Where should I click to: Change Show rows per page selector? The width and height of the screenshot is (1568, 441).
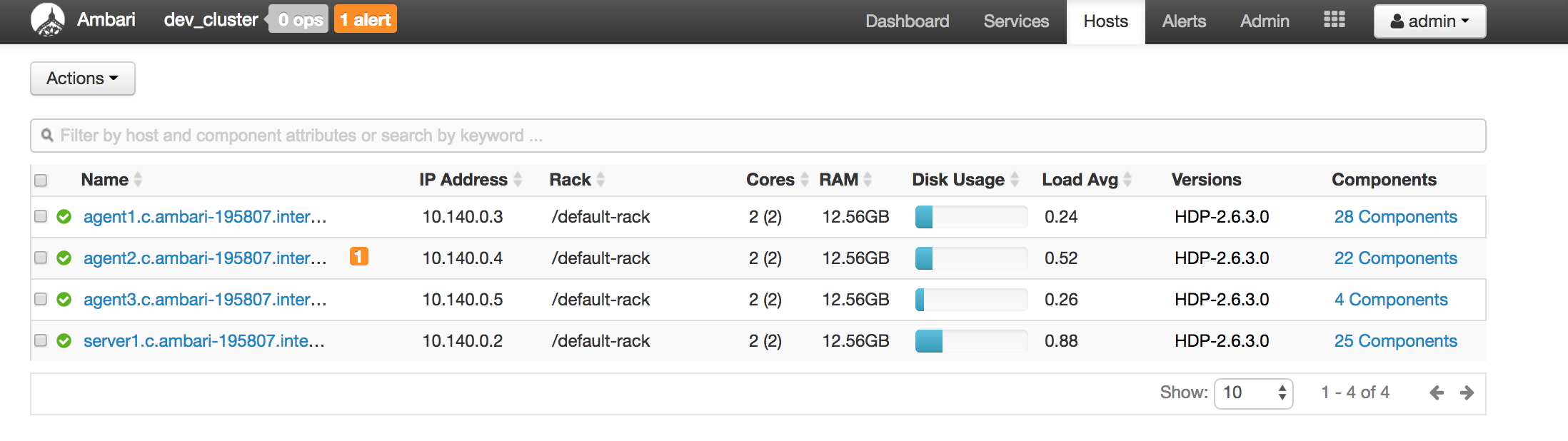pos(1253,392)
